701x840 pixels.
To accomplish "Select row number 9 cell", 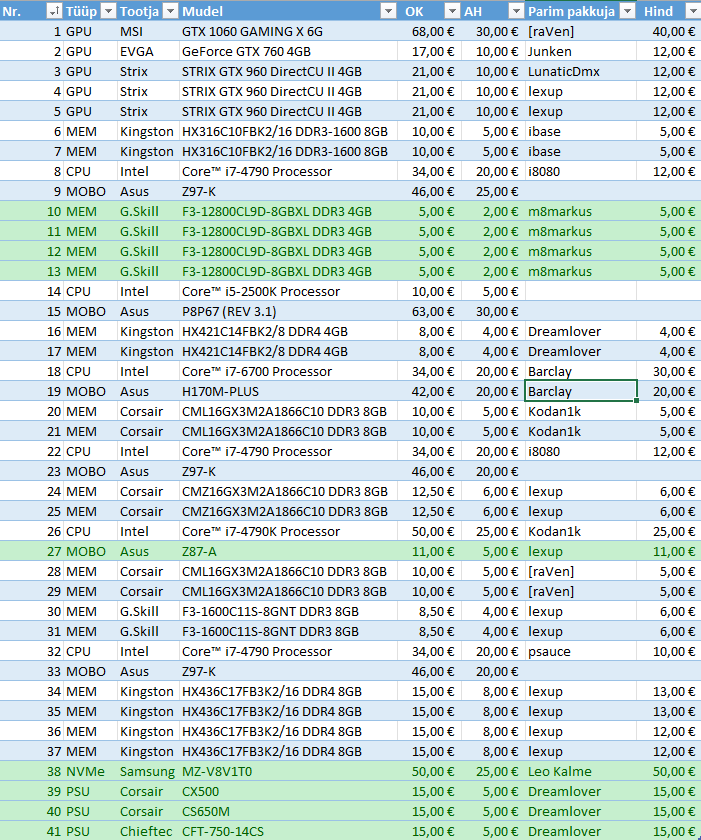I will pos(32,192).
